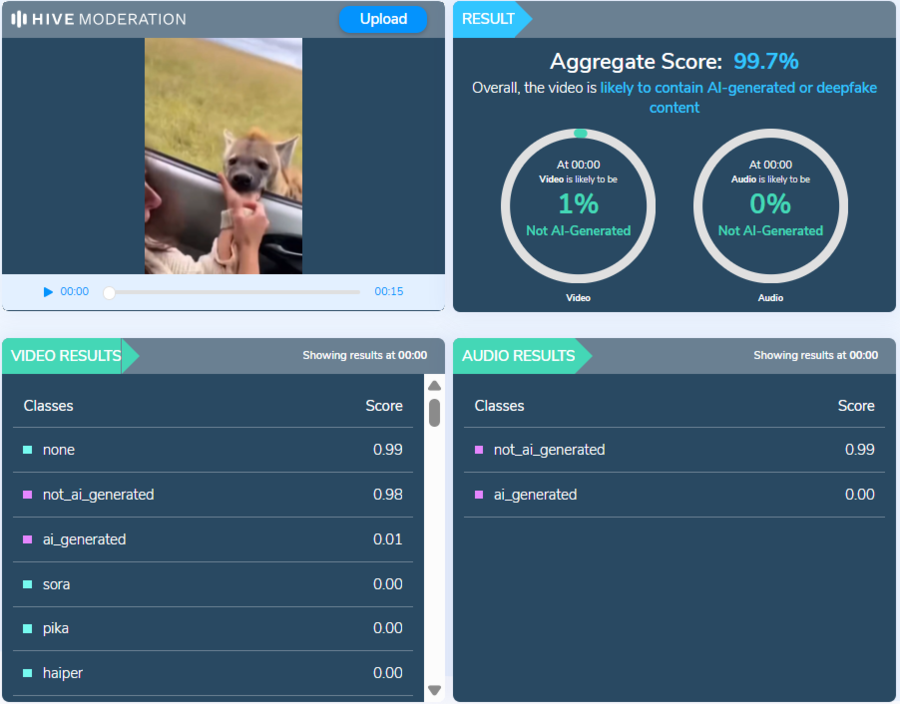Click the sora class color marker
900x704 pixels.
pyautogui.click(x=28, y=584)
